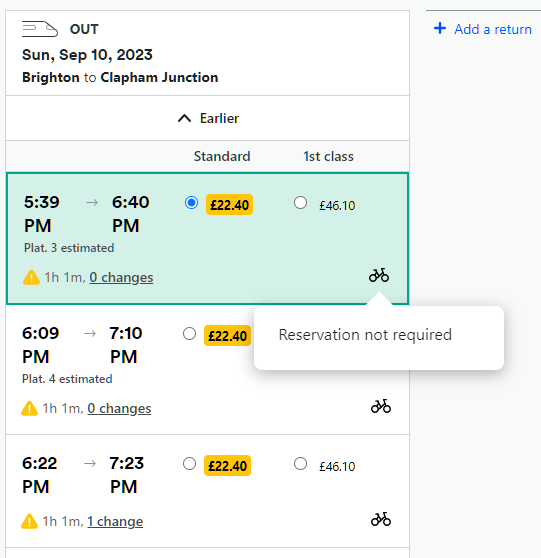Screen dimensions: 541x558
Task: Click the bicycle icon on 6:22 PM train
Action: point(381,519)
